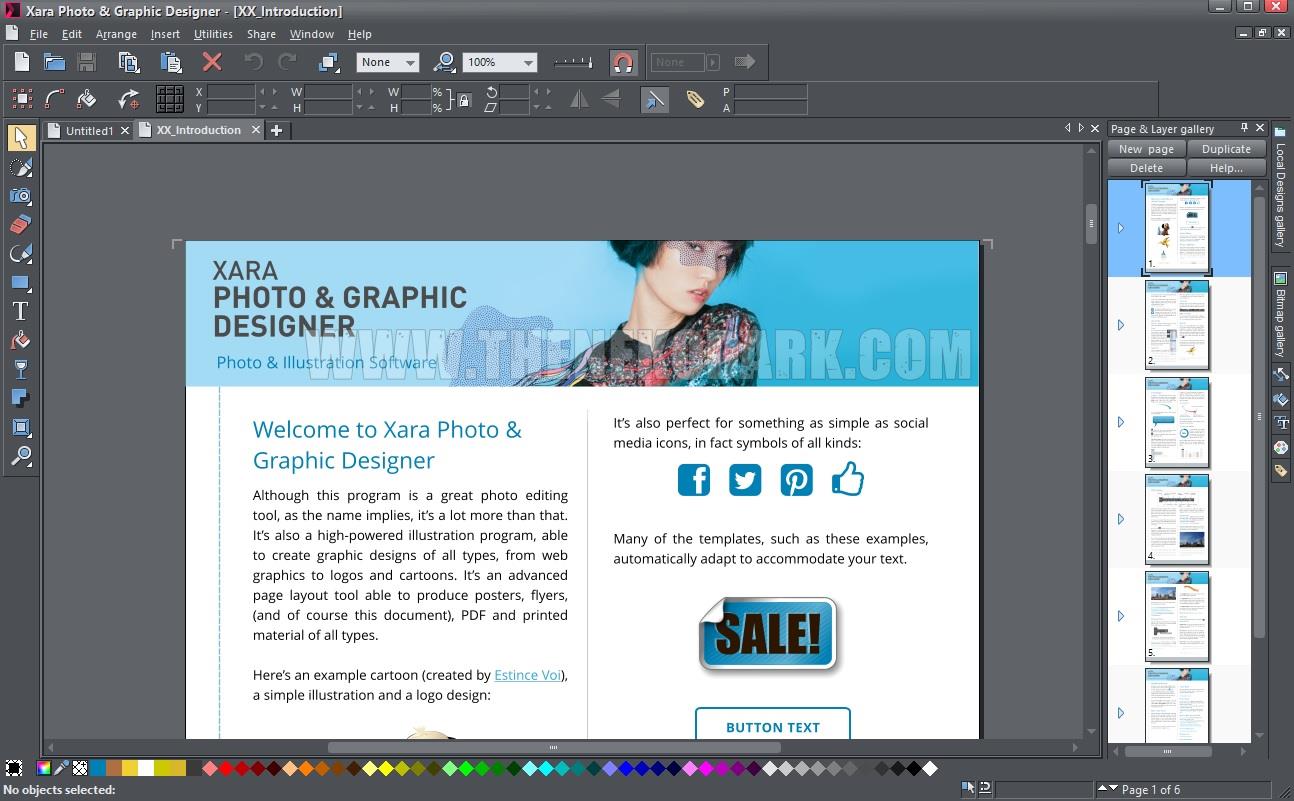Image resolution: width=1294 pixels, height=801 pixels.
Task: Click the Copy icon in the top toolbar
Action: coord(129,62)
